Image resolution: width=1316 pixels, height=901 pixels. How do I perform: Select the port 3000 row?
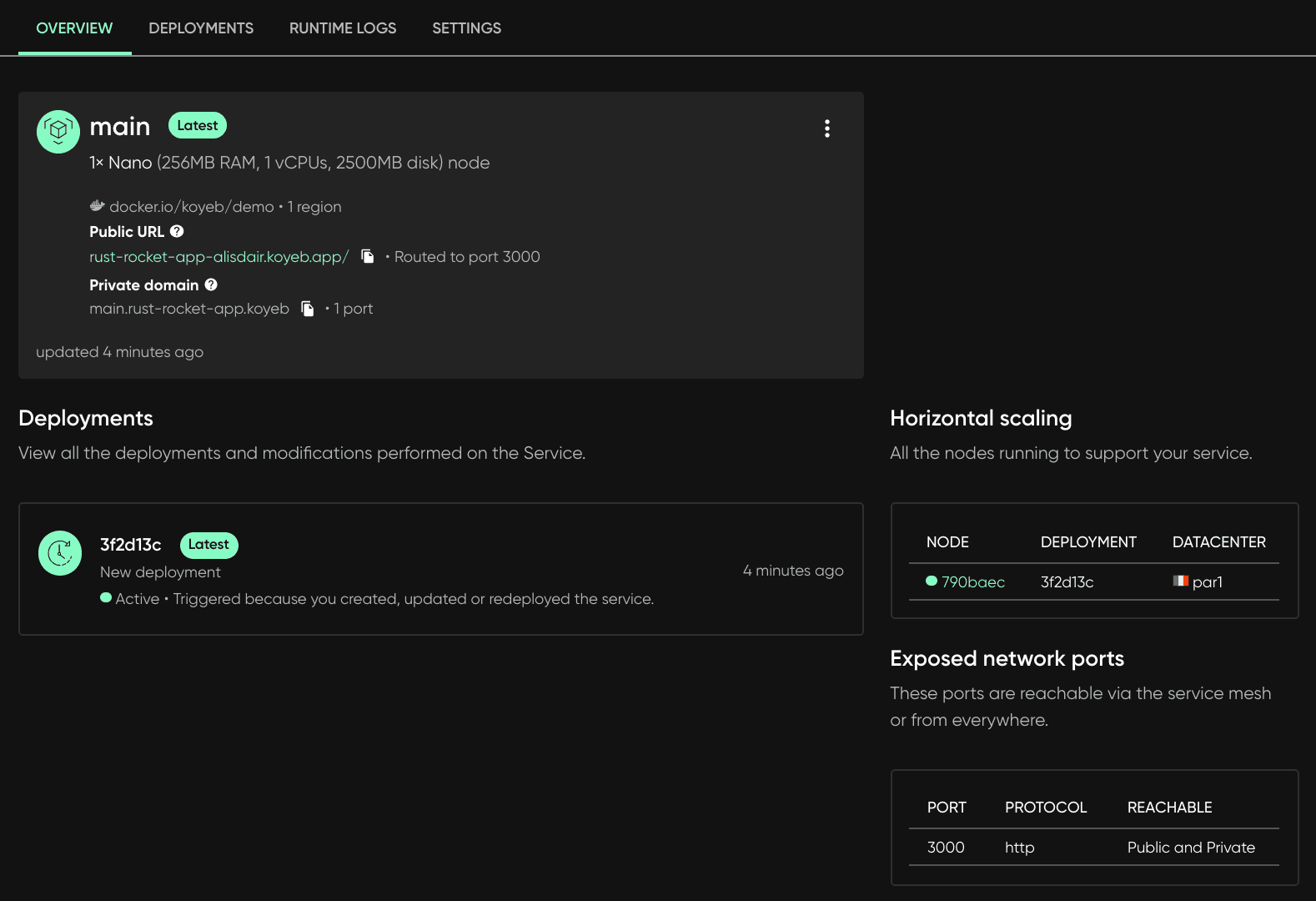[x=1093, y=848]
